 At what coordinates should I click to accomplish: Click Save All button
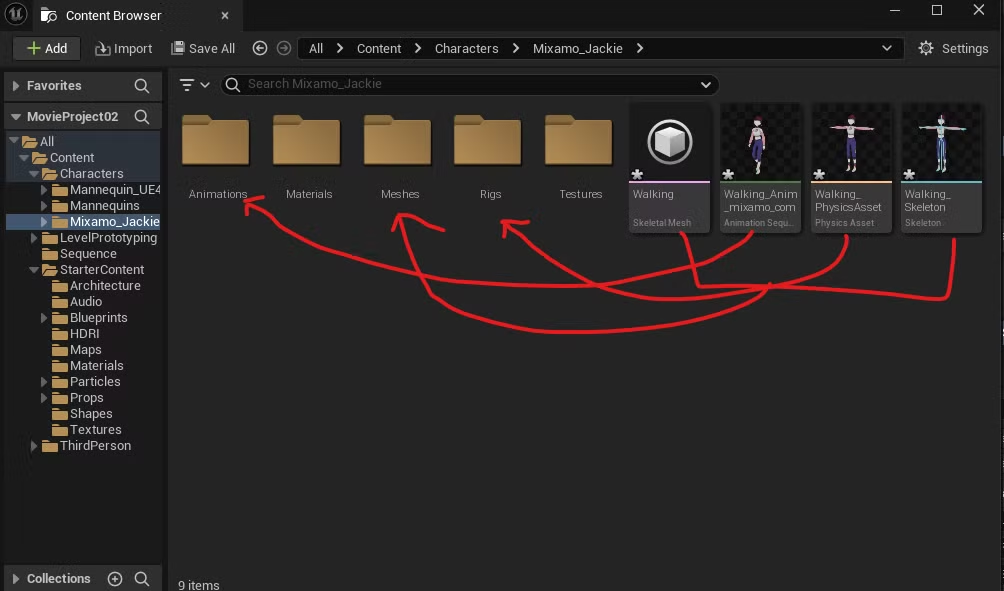pyautogui.click(x=203, y=49)
